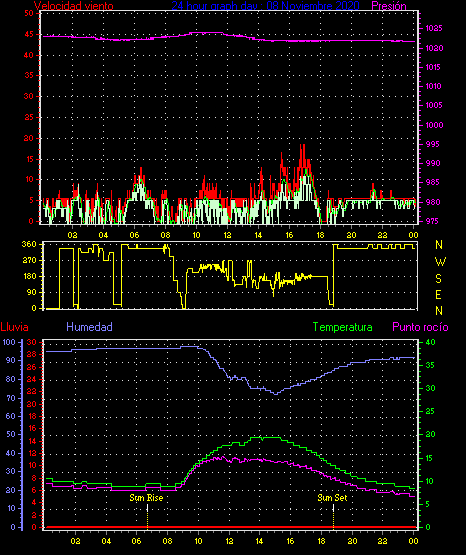This screenshot has width=466, height=555.
Task: Click 28 on the red rain axis
Action: (32, 355)
